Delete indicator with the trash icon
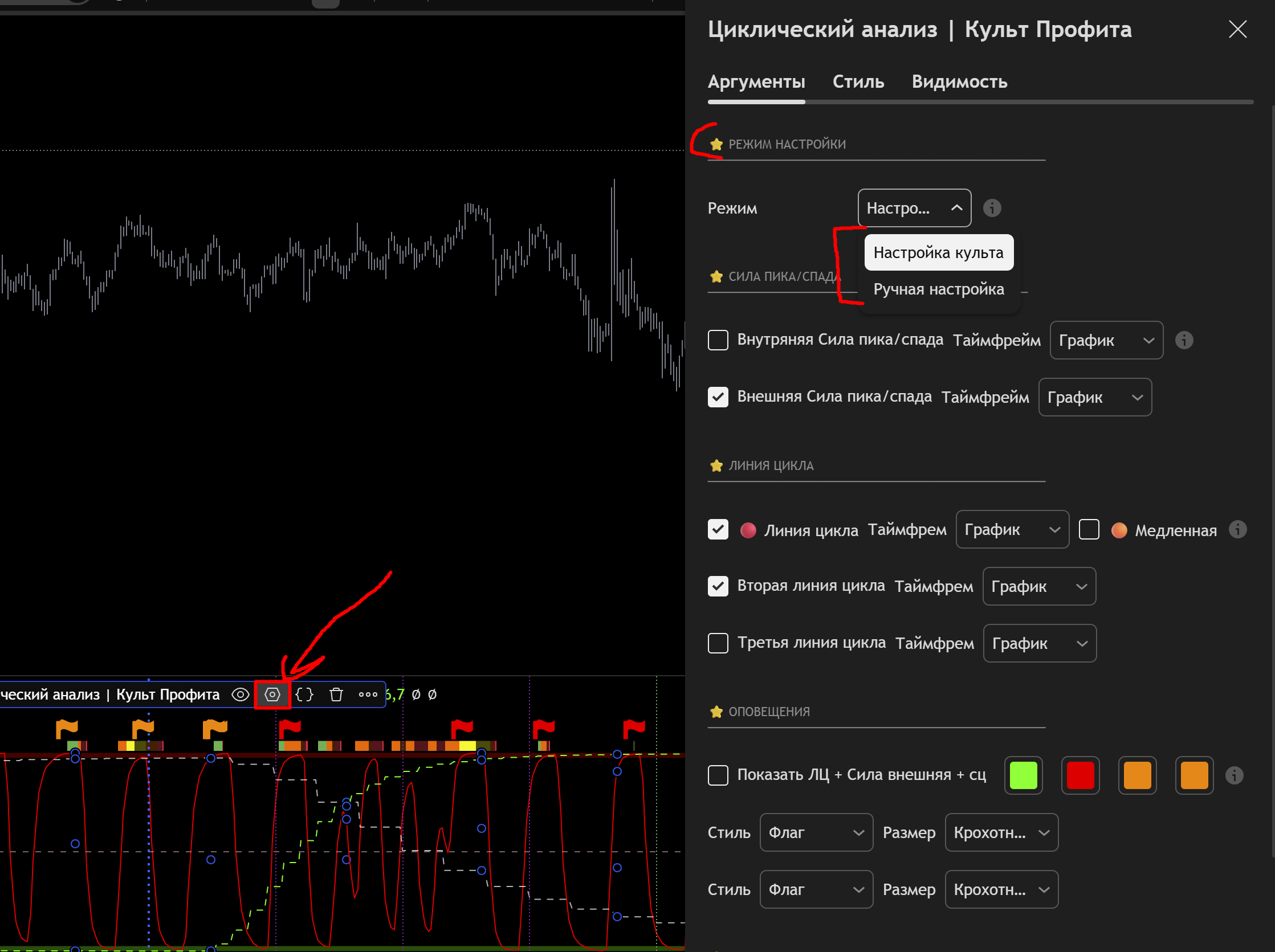 (336, 694)
